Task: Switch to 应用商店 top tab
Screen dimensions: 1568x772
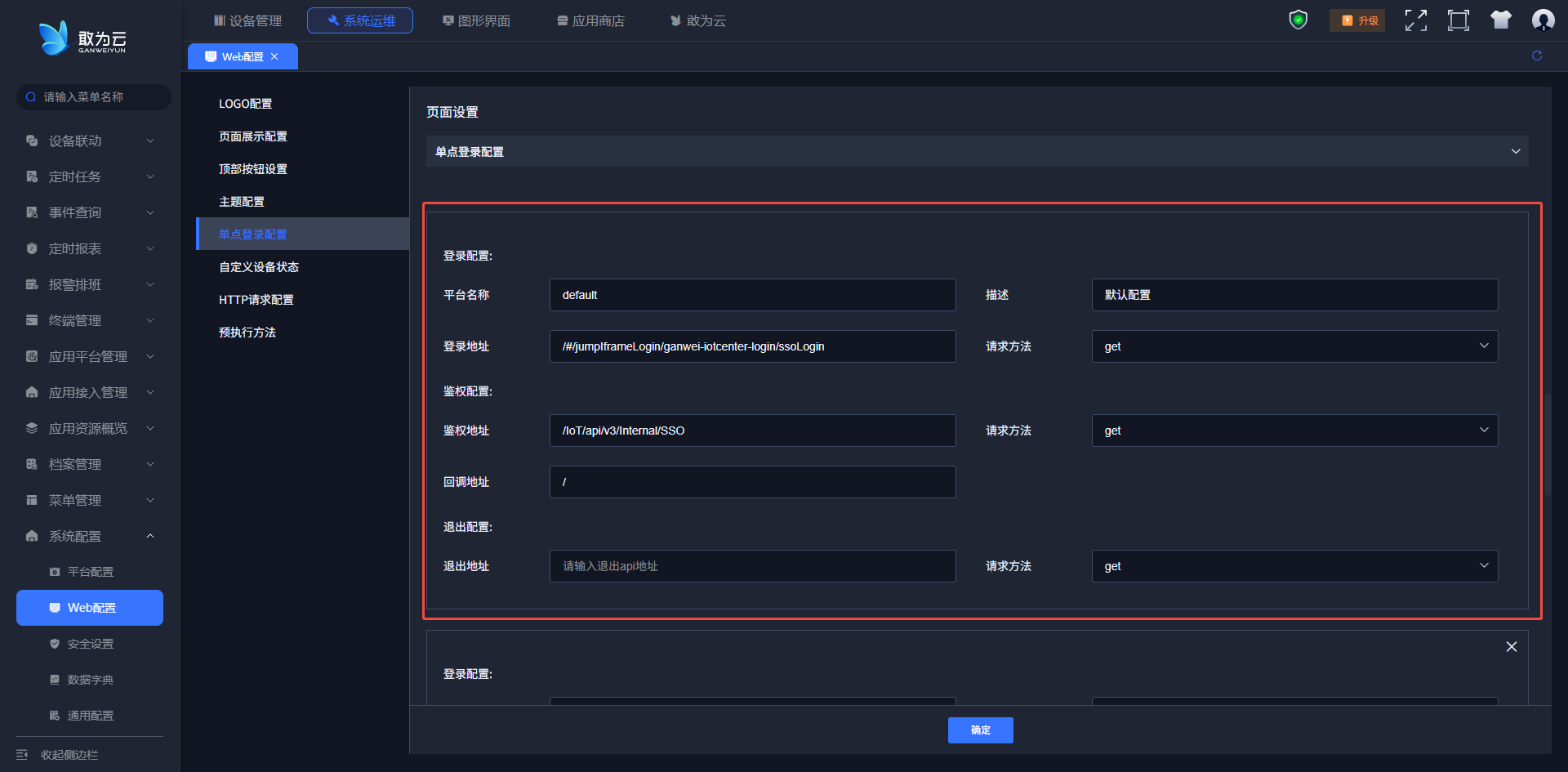Action: click(x=590, y=20)
